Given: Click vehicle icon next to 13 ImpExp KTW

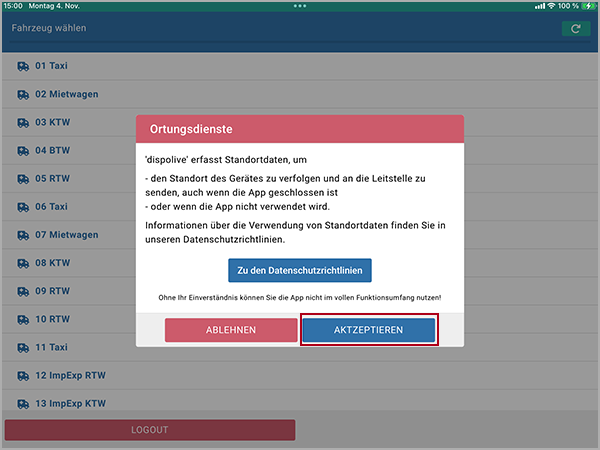Looking at the screenshot, I should (23, 404).
